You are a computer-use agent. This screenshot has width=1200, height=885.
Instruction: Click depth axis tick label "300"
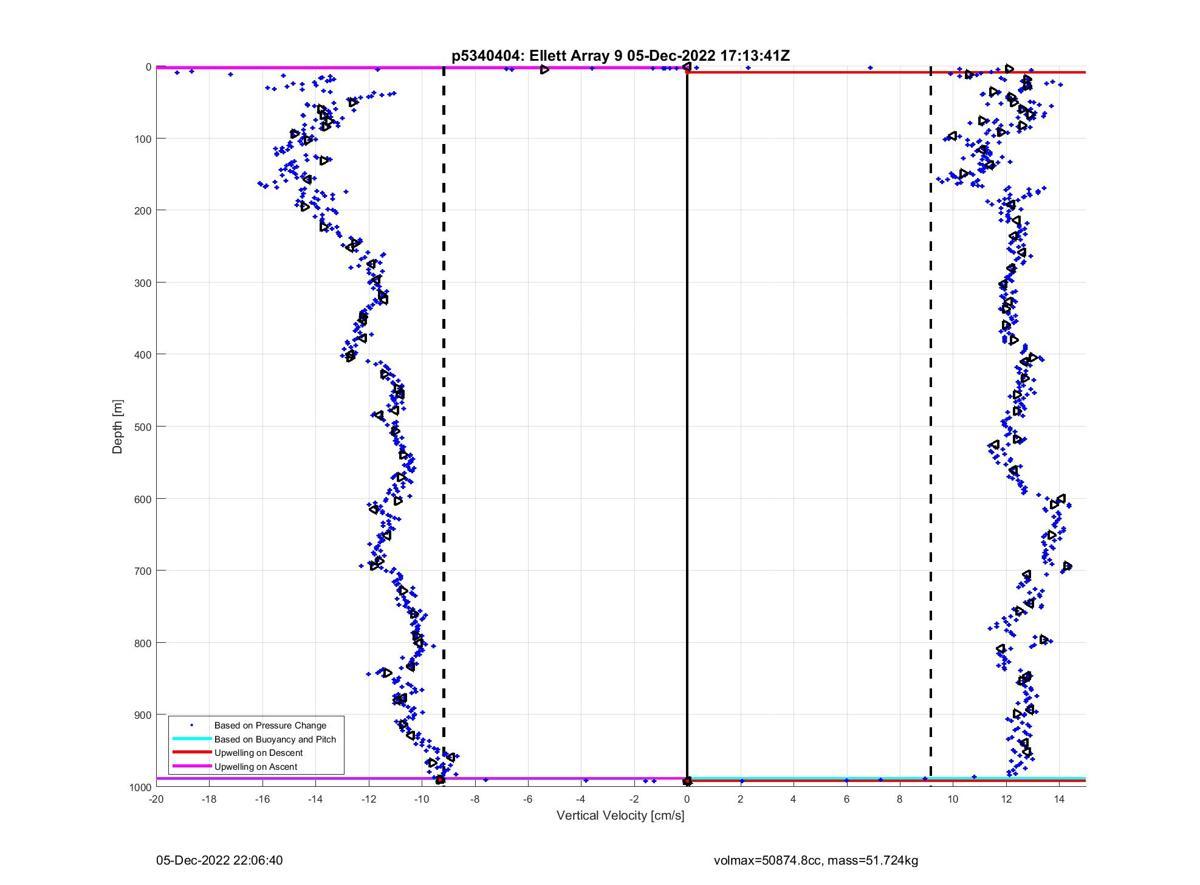tap(141, 283)
